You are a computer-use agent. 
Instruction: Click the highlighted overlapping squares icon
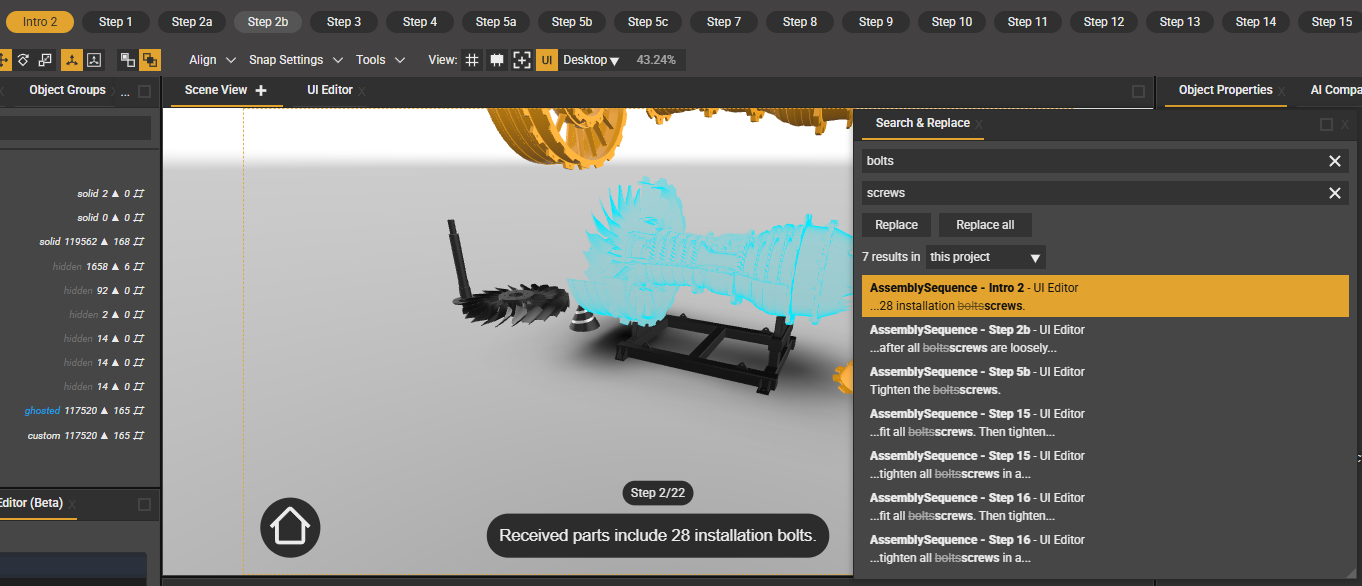(149, 60)
